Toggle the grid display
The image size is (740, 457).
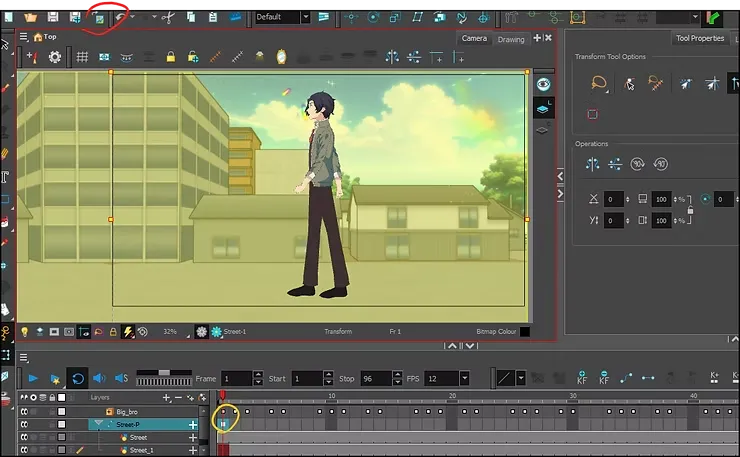click(x=82, y=57)
